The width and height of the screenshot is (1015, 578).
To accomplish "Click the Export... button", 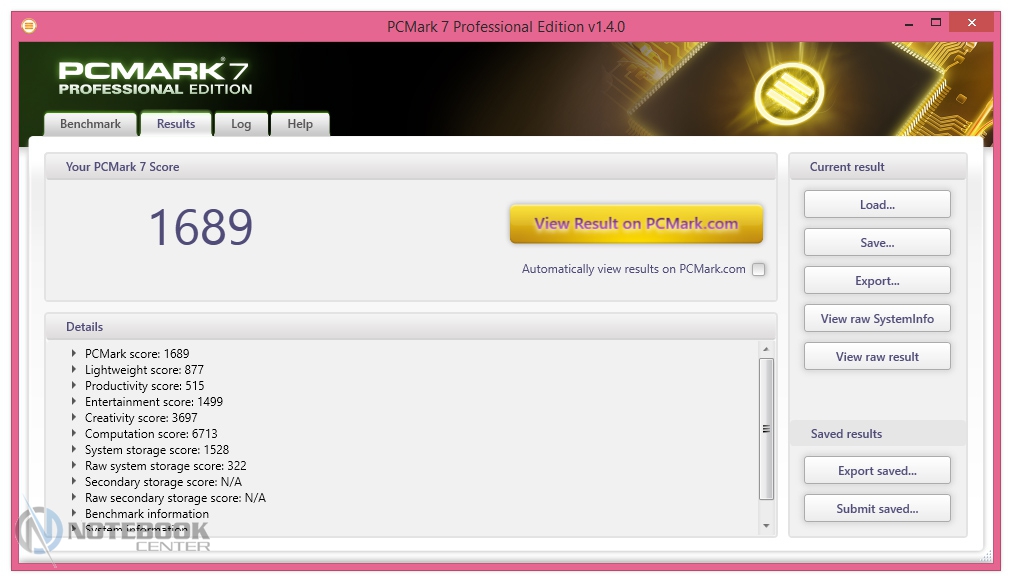I will [877, 281].
